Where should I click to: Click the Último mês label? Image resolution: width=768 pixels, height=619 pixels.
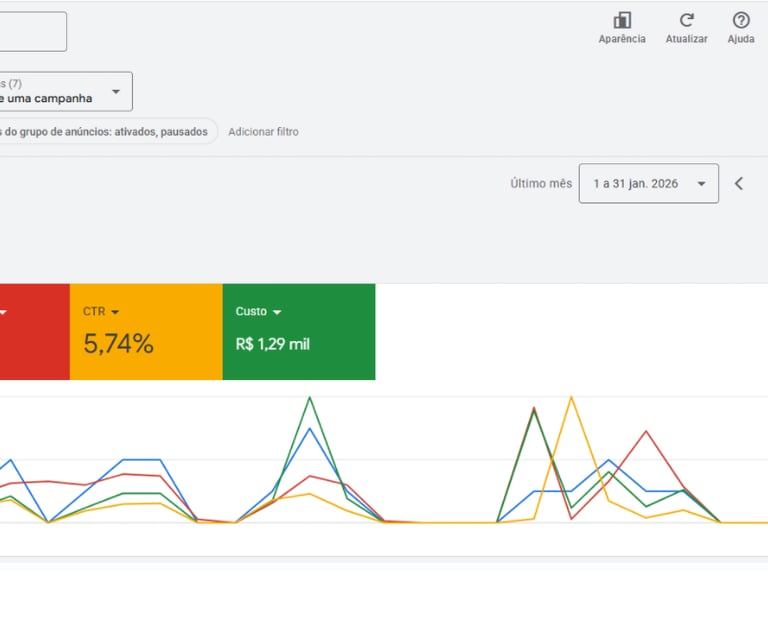[541, 184]
